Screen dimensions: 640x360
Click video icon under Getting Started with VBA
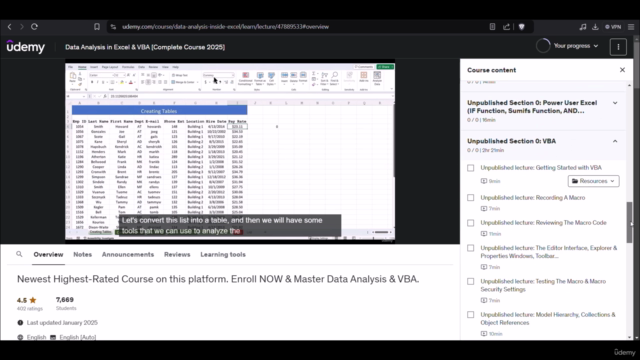(484, 181)
